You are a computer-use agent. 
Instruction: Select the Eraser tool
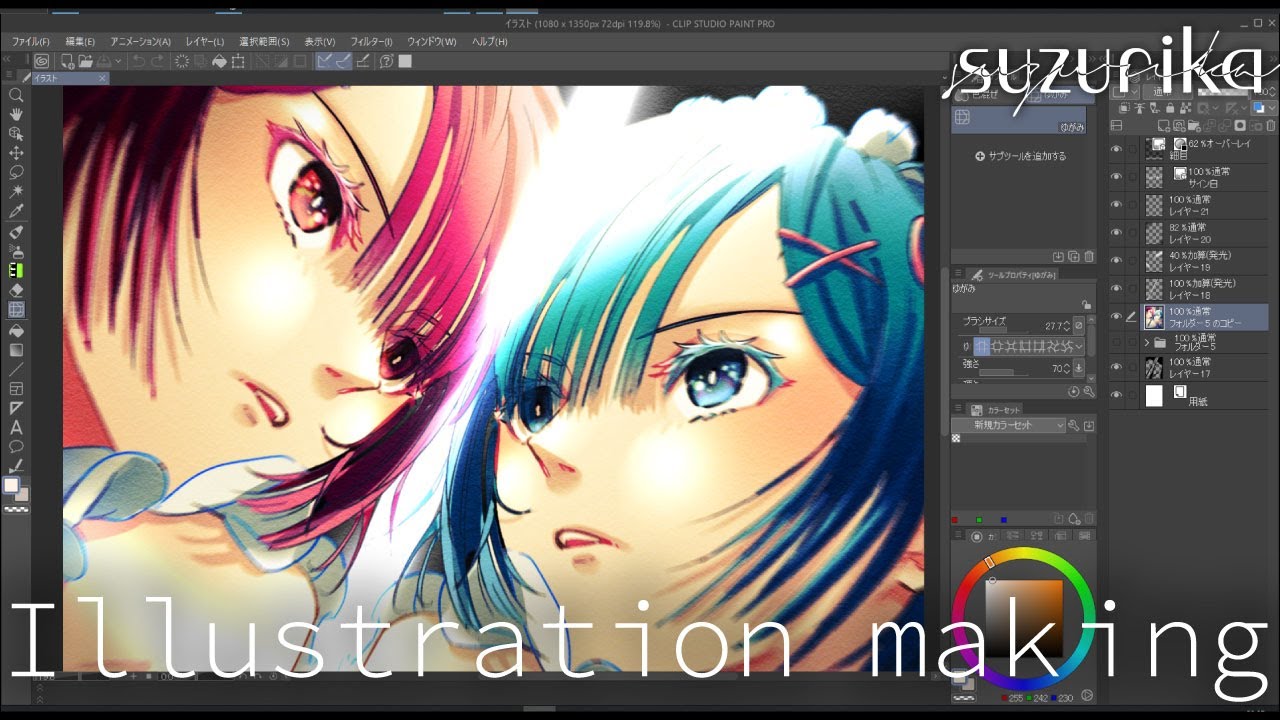(x=16, y=290)
